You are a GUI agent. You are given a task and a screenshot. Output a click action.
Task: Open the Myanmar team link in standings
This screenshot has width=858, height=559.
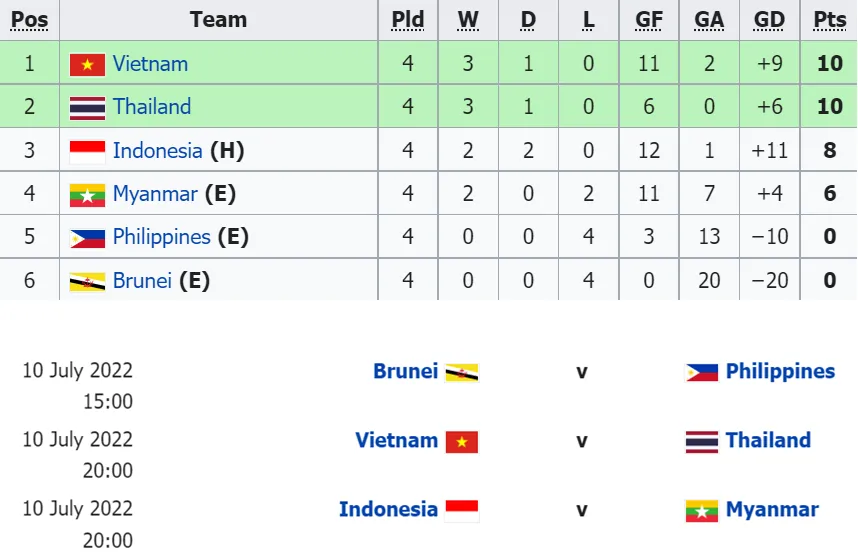(x=155, y=194)
